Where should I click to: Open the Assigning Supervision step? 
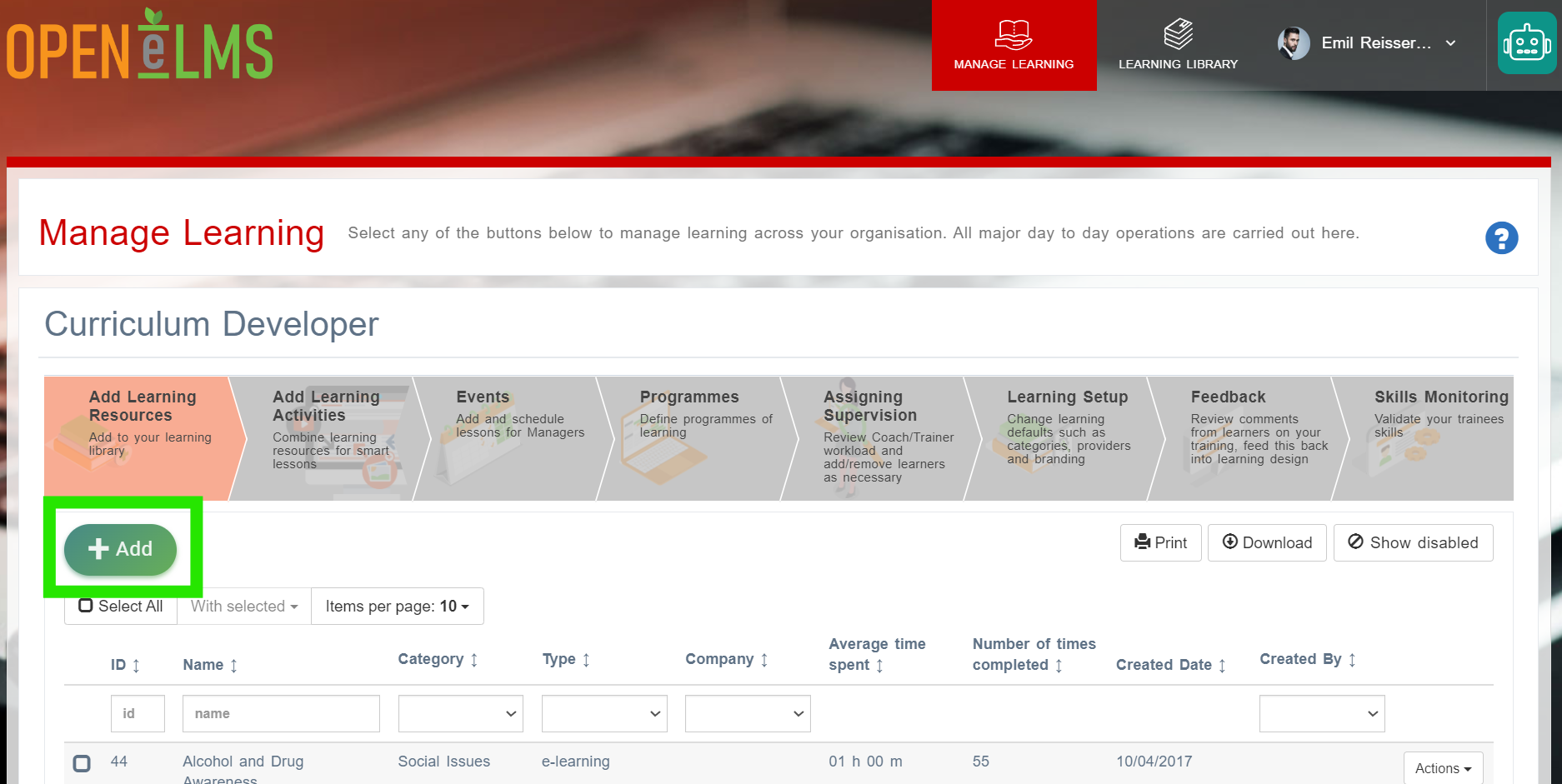point(881,438)
